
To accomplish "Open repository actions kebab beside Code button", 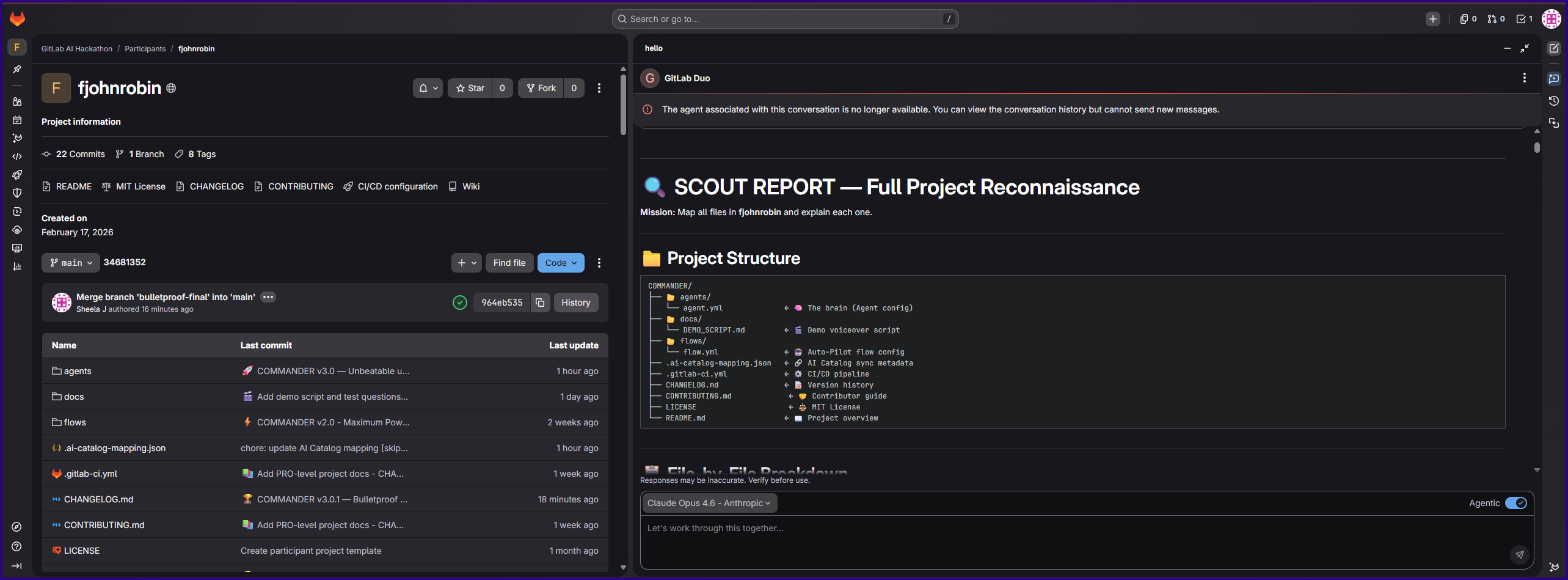I will pyautogui.click(x=599, y=263).
